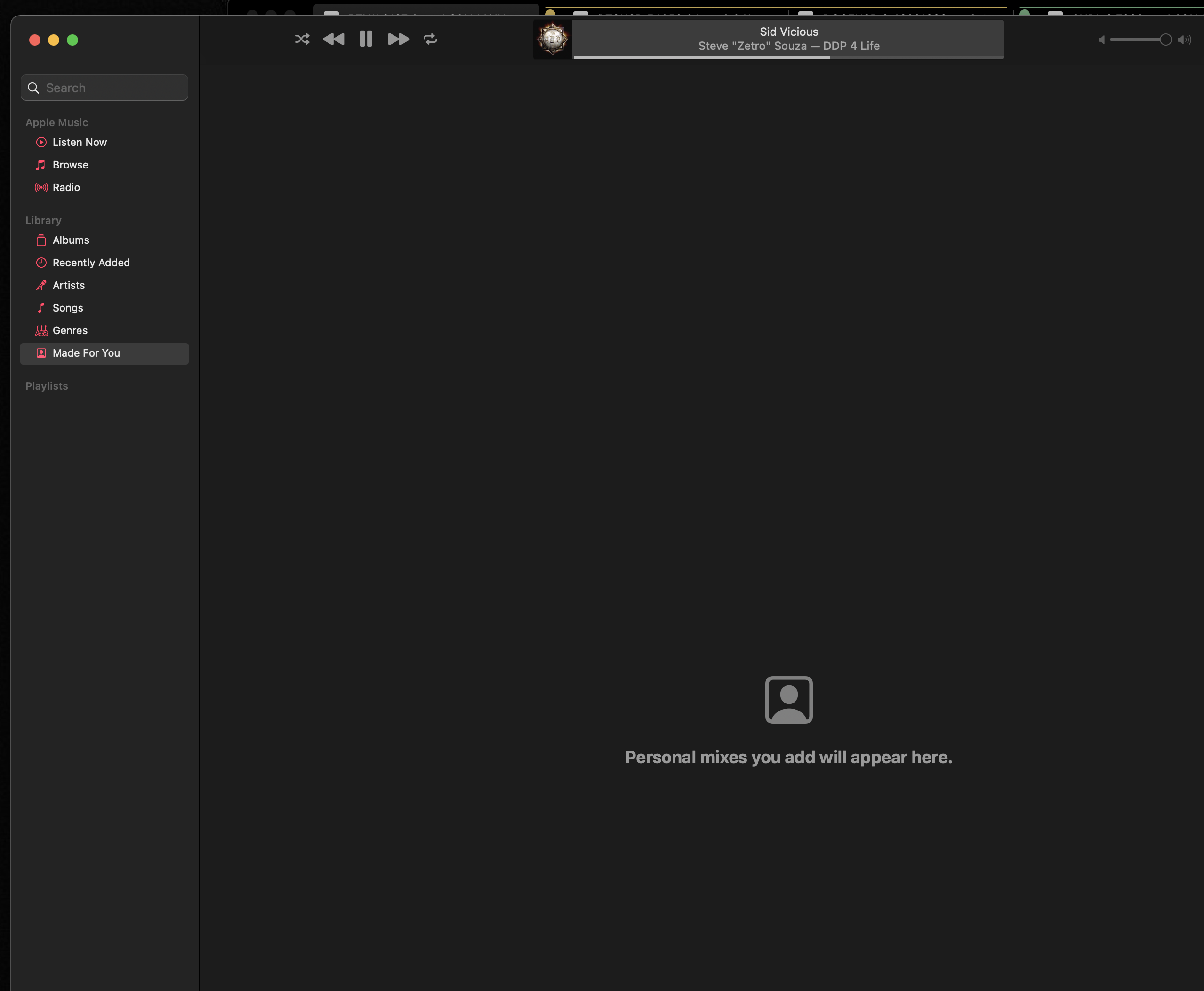The image size is (1204, 991).
Task: Open the Radio section
Action: click(x=66, y=187)
